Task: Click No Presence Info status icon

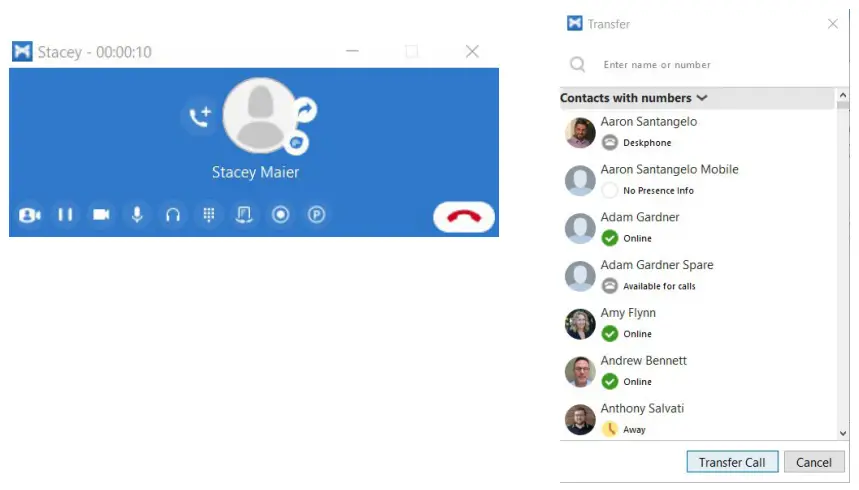Action: 610,190
